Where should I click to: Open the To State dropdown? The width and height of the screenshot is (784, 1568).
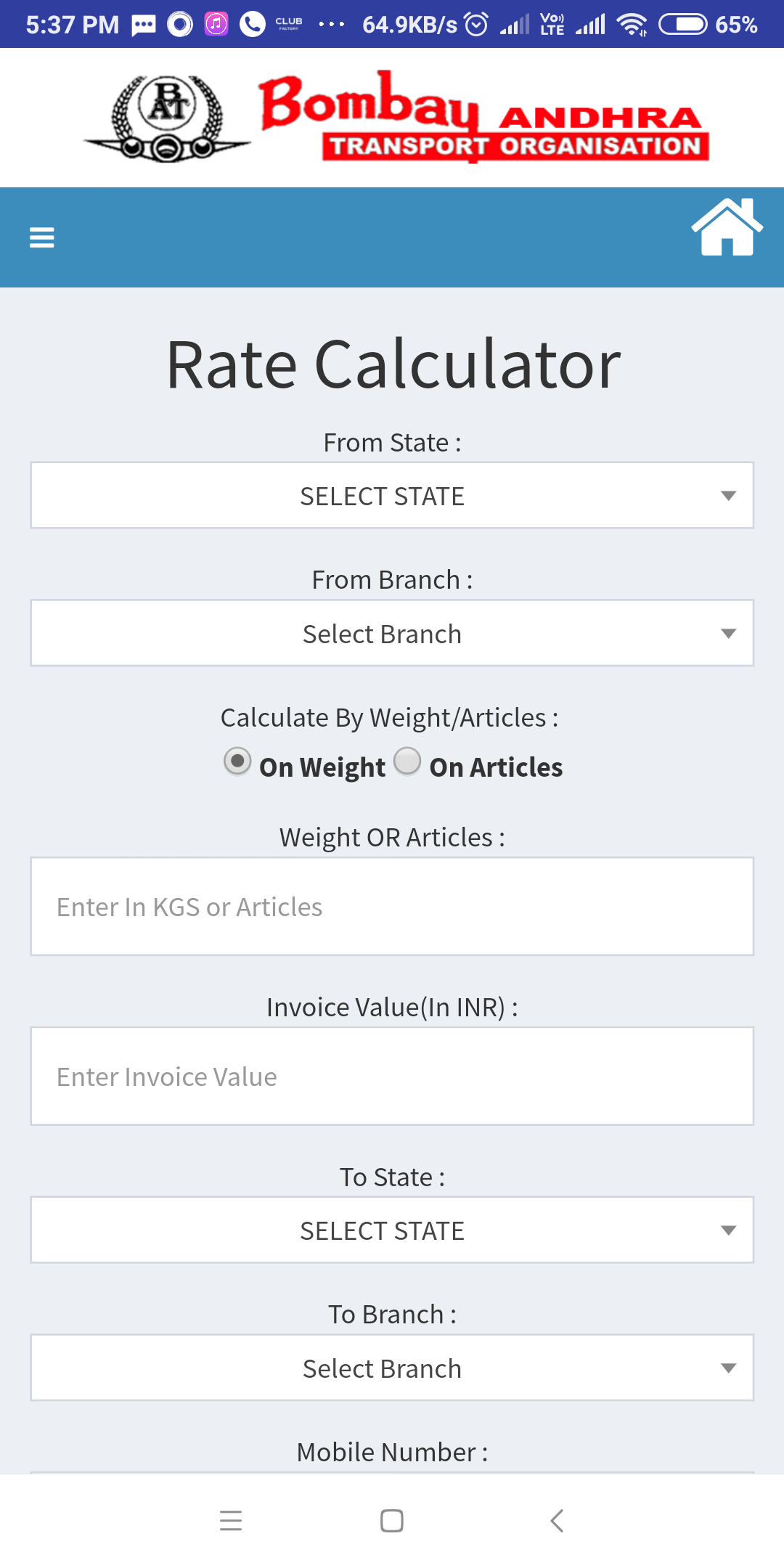[x=392, y=1230]
